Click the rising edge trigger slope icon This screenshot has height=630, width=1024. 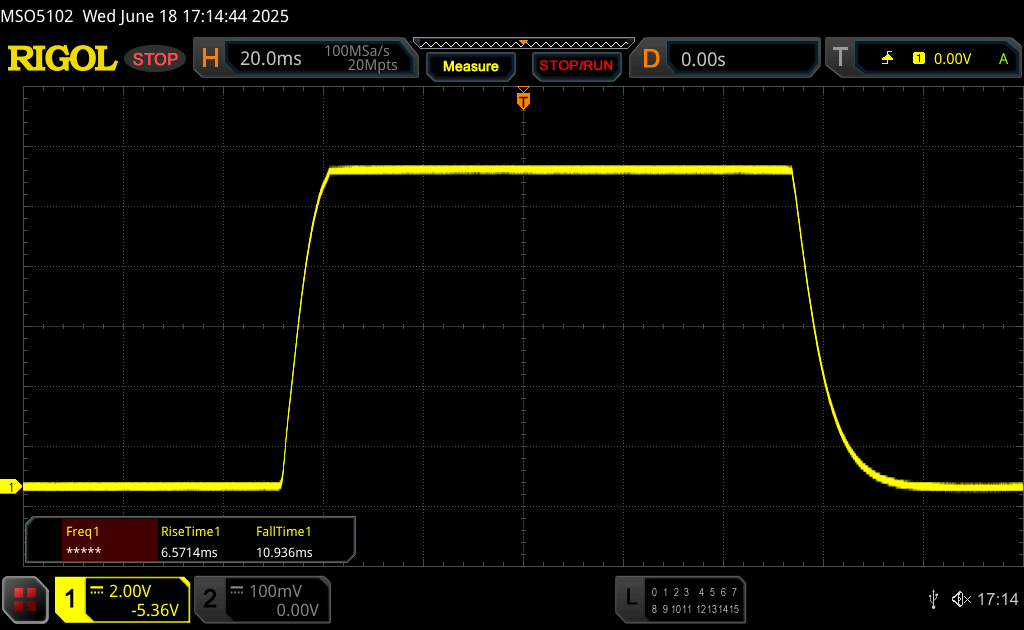coord(887,59)
